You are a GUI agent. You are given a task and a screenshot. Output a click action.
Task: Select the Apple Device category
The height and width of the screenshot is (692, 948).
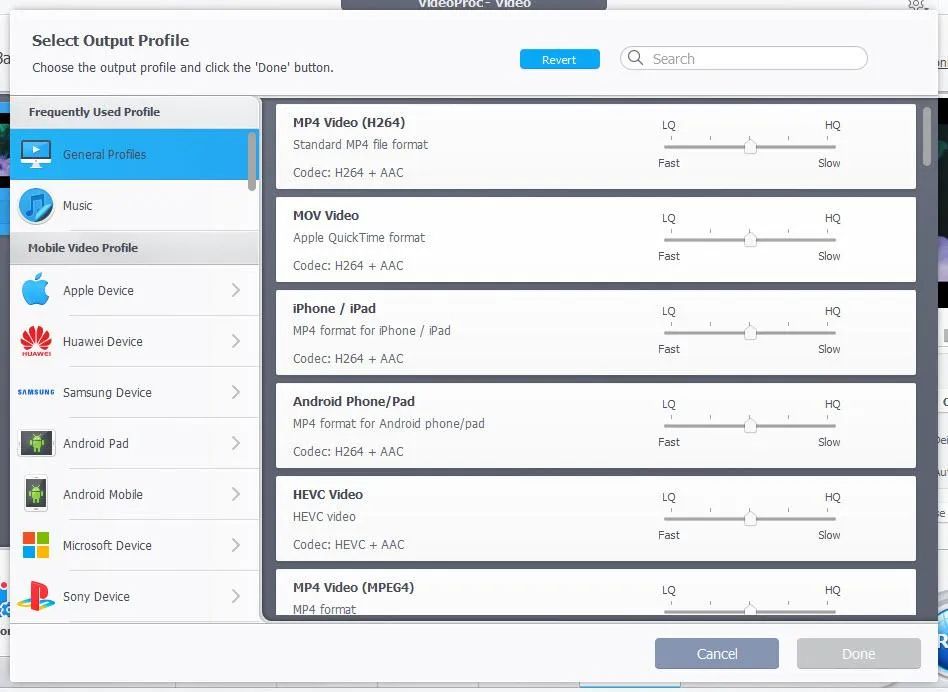[99, 290]
